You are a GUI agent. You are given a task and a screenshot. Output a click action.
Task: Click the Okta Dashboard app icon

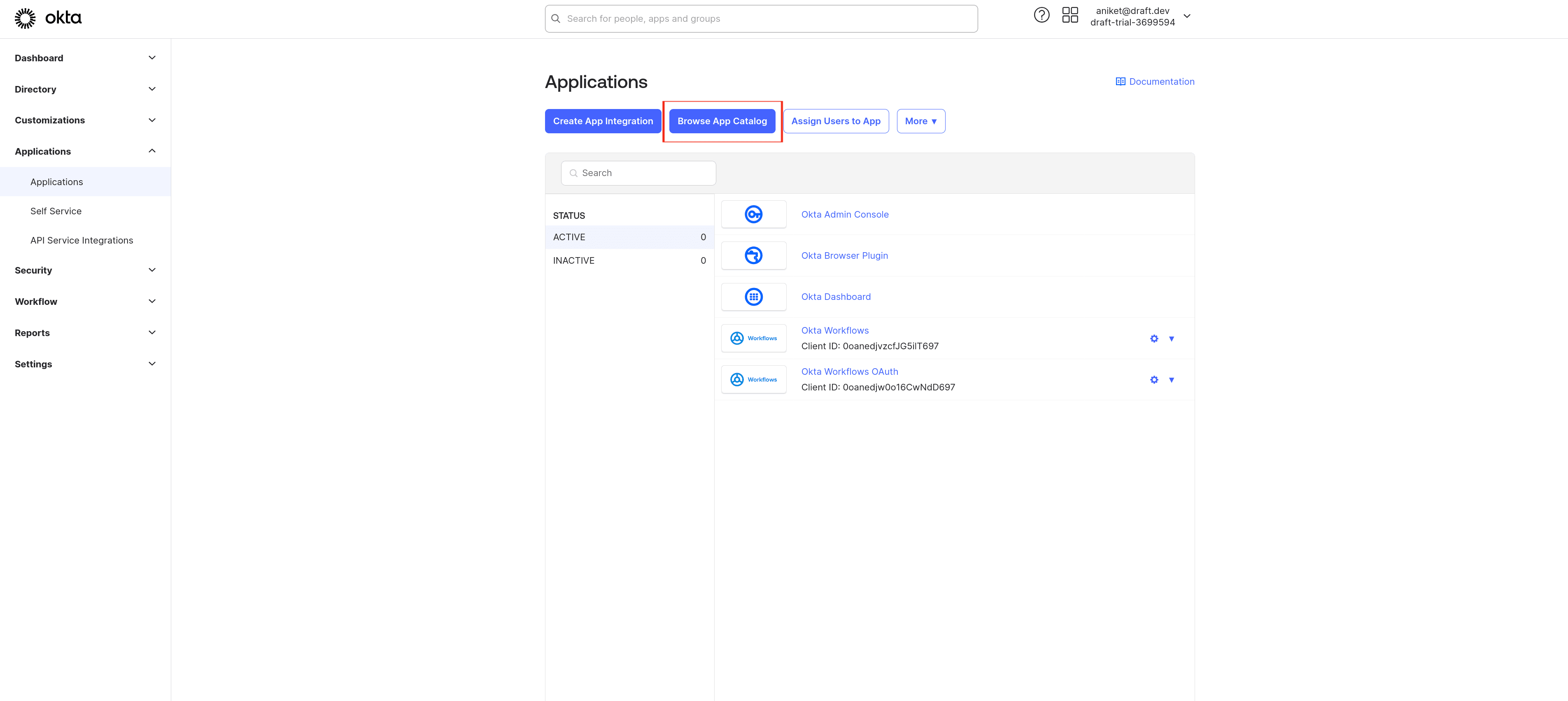click(x=754, y=296)
